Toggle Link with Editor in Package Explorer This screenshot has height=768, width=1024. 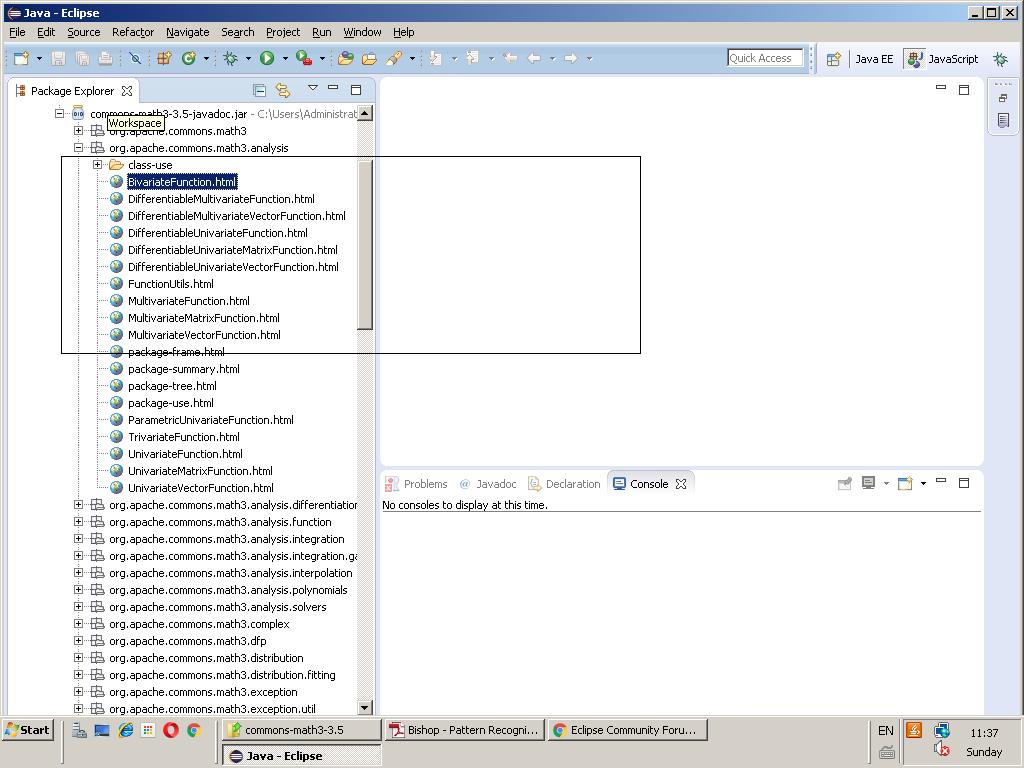[283, 90]
